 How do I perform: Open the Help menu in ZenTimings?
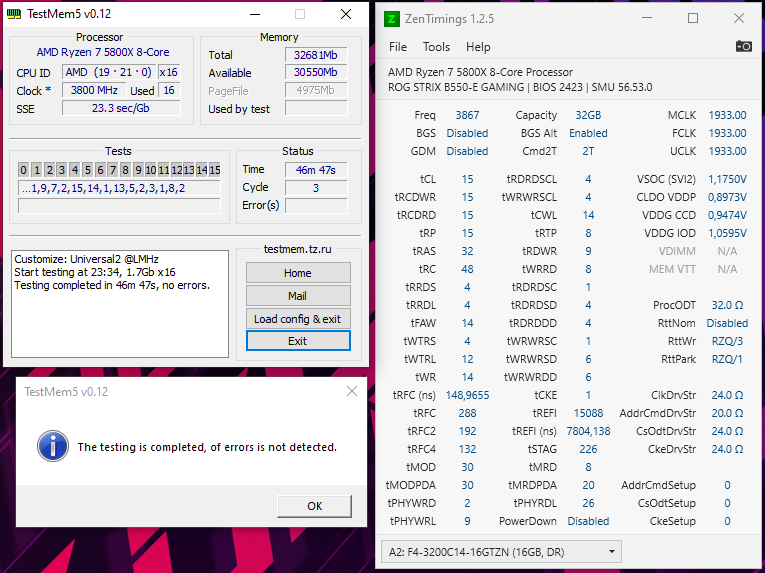coord(478,47)
